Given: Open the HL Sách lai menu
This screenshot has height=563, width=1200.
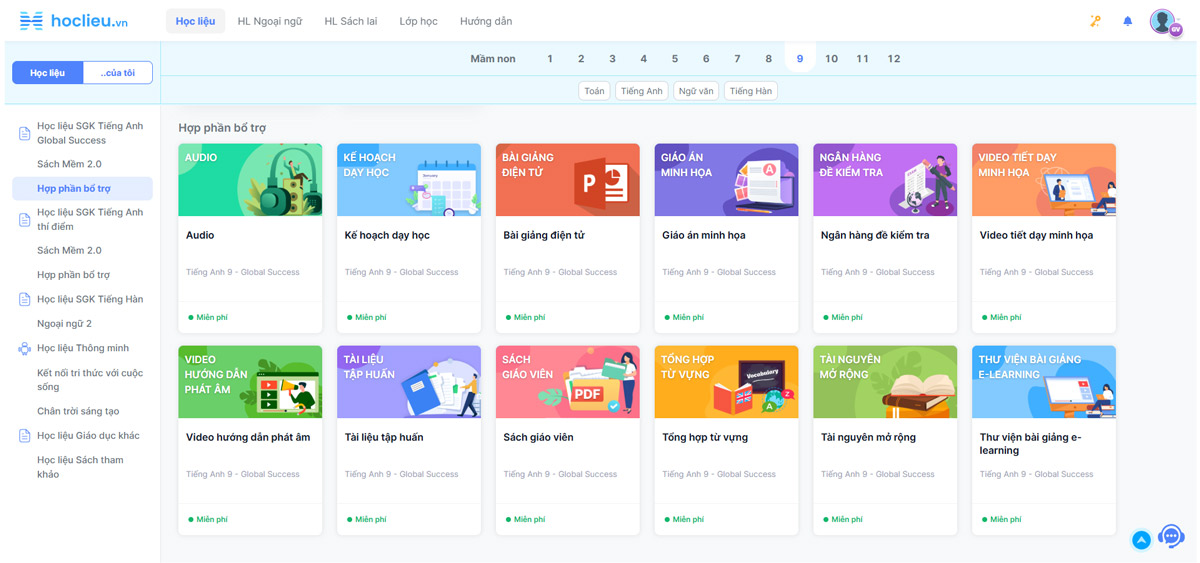Looking at the screenshot, I should tap(351, 21).
